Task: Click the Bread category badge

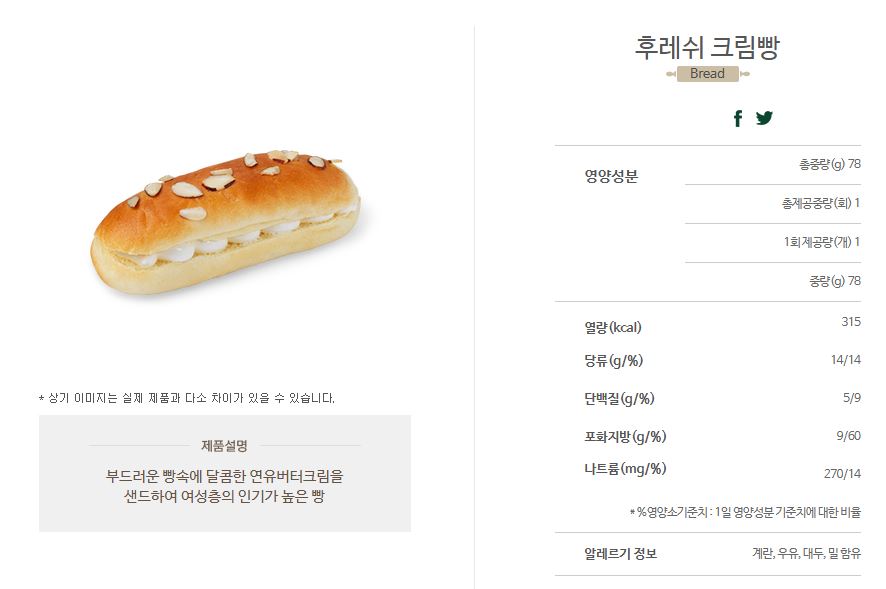Action: (707, 73)
